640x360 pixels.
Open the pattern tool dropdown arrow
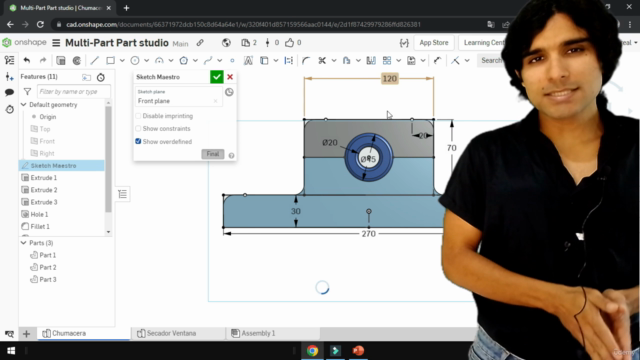[x=399, y=60]
